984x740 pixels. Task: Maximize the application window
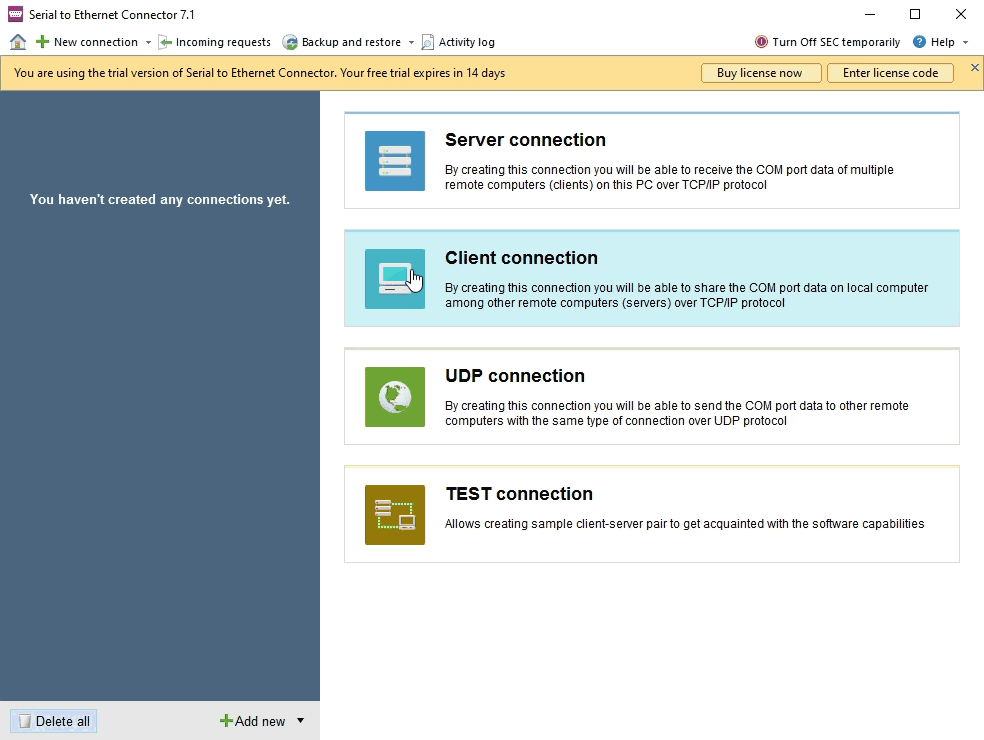click(915, 14)
